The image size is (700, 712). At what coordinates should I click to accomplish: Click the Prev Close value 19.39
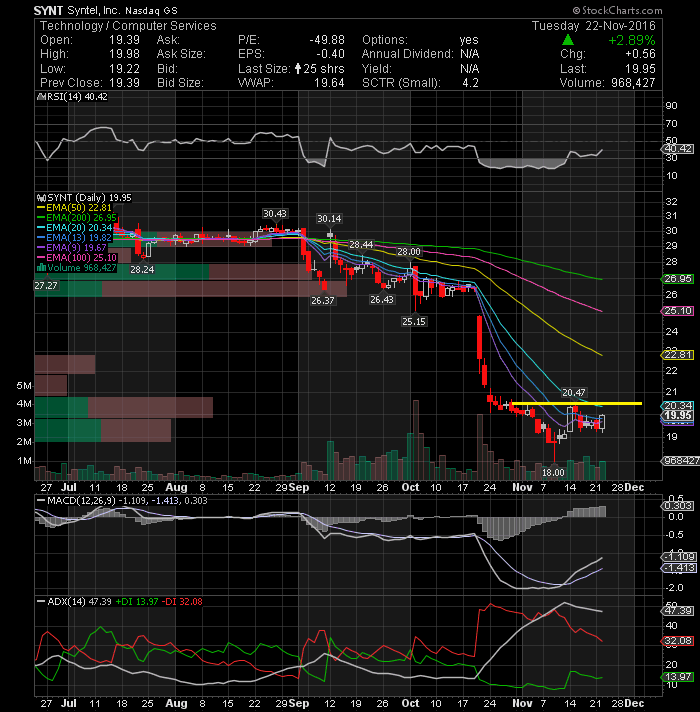pyautogui.click(x=124, y=83)
